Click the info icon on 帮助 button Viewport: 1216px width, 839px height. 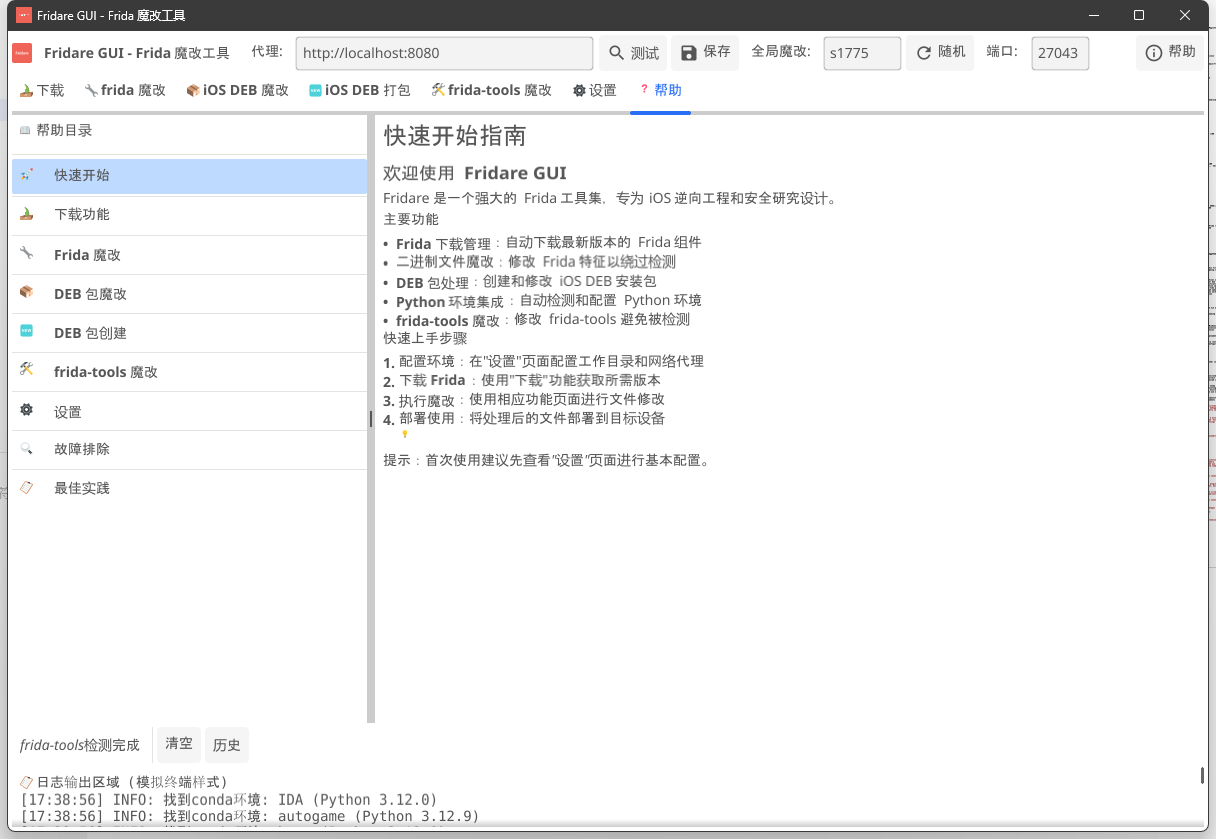click(1154, 53)
